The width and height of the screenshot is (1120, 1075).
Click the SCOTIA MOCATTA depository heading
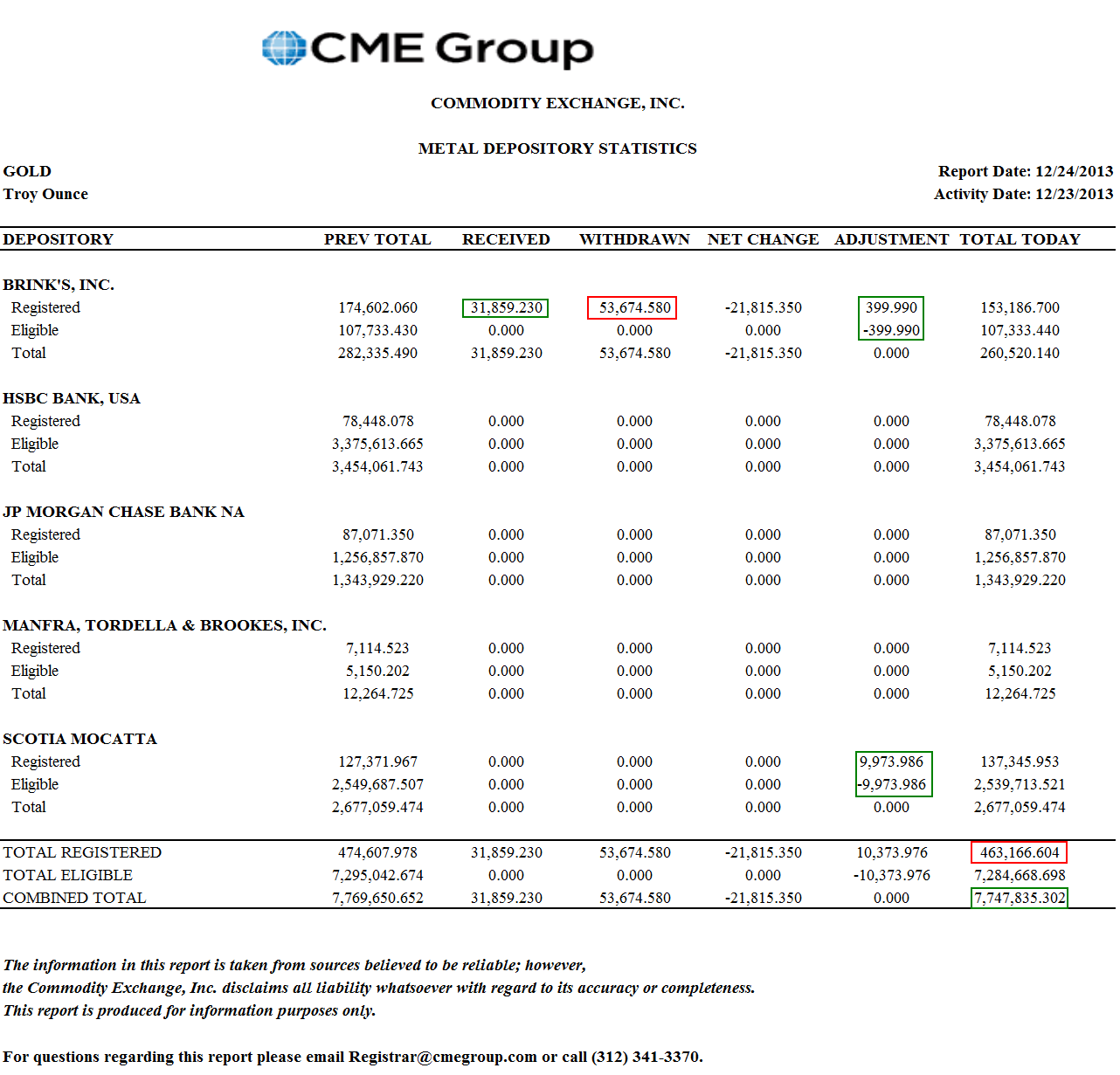coord(80,739)
